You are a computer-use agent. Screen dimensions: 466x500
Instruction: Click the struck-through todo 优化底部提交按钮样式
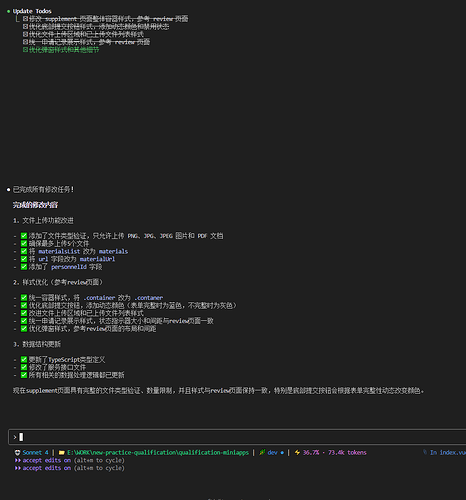pyautogui.click(x=99, y=26)
